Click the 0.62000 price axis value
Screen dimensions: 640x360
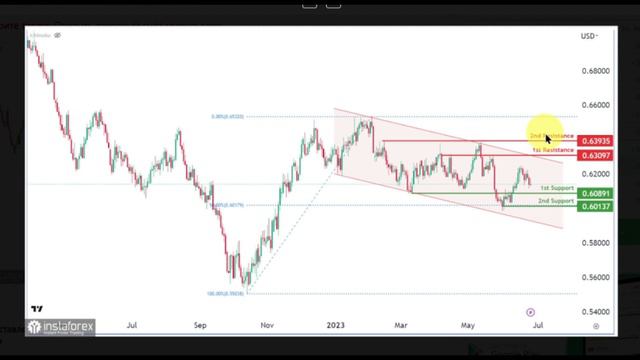tap(596, 174)
